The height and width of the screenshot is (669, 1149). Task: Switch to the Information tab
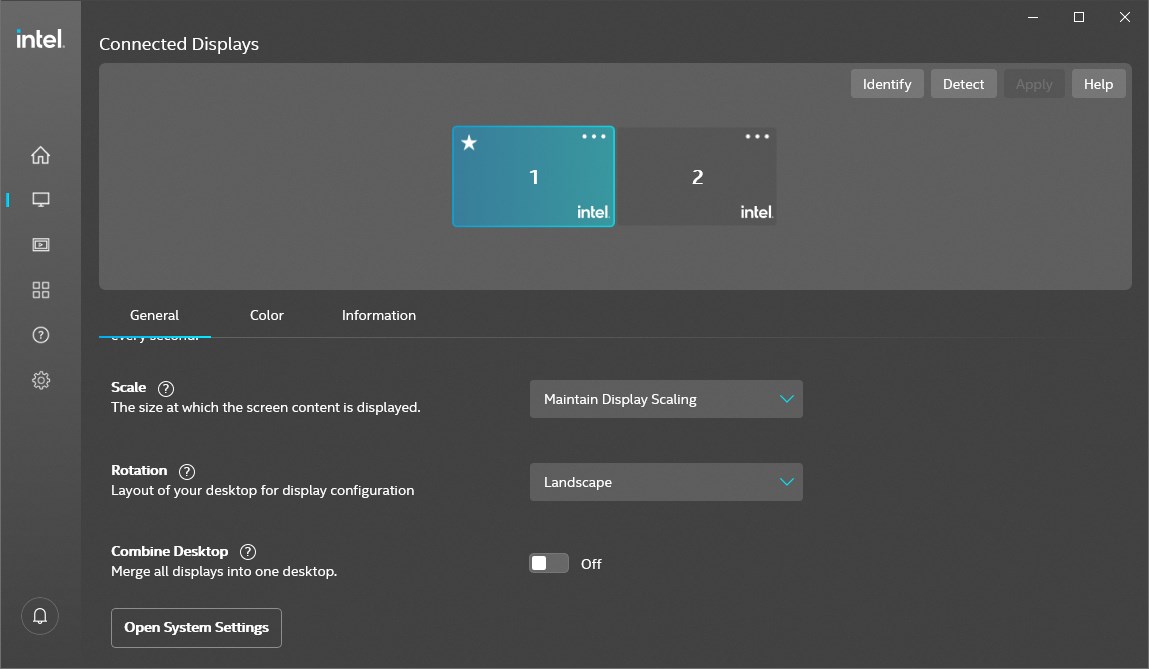tap(379, 315)
